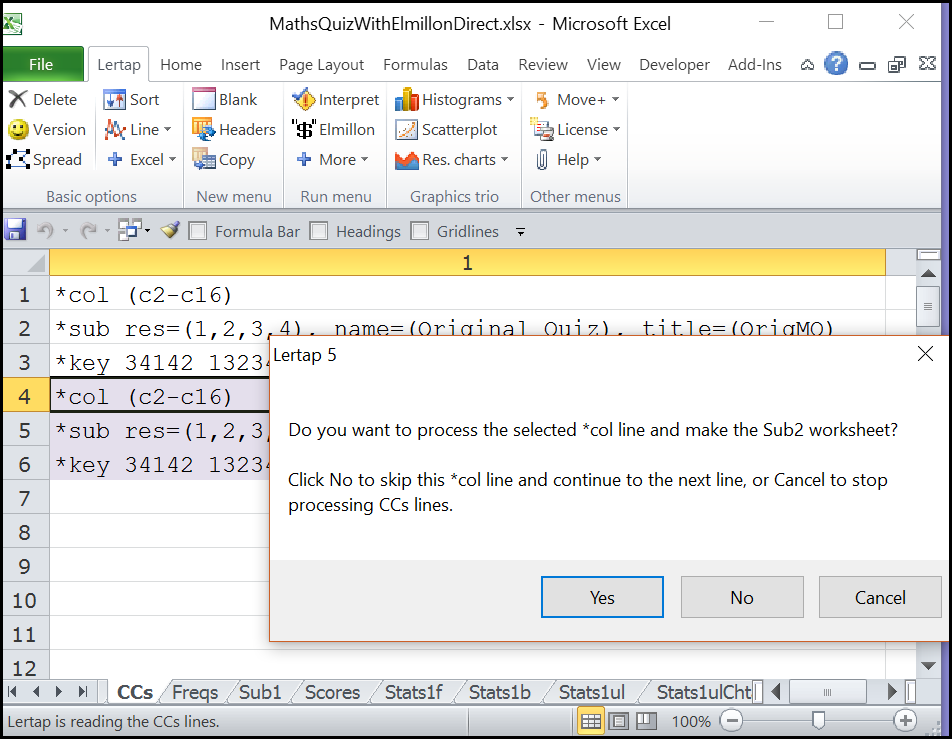Click the blue Help question mark icon
The height and width of the screenshot is (739, 952).
coord(836,64)
